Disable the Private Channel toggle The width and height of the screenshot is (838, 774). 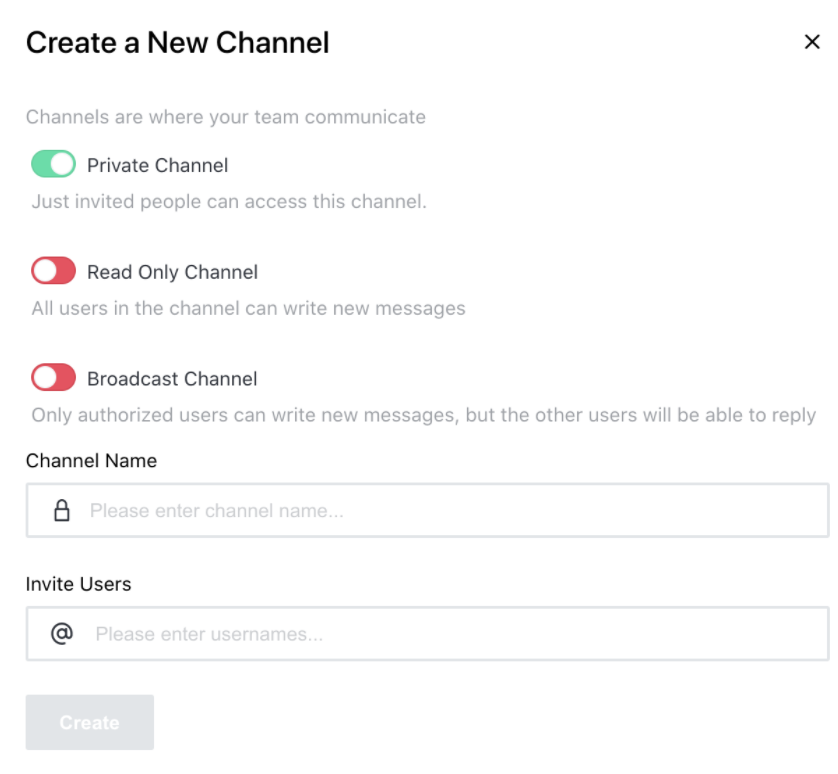[x=53, y=164]
